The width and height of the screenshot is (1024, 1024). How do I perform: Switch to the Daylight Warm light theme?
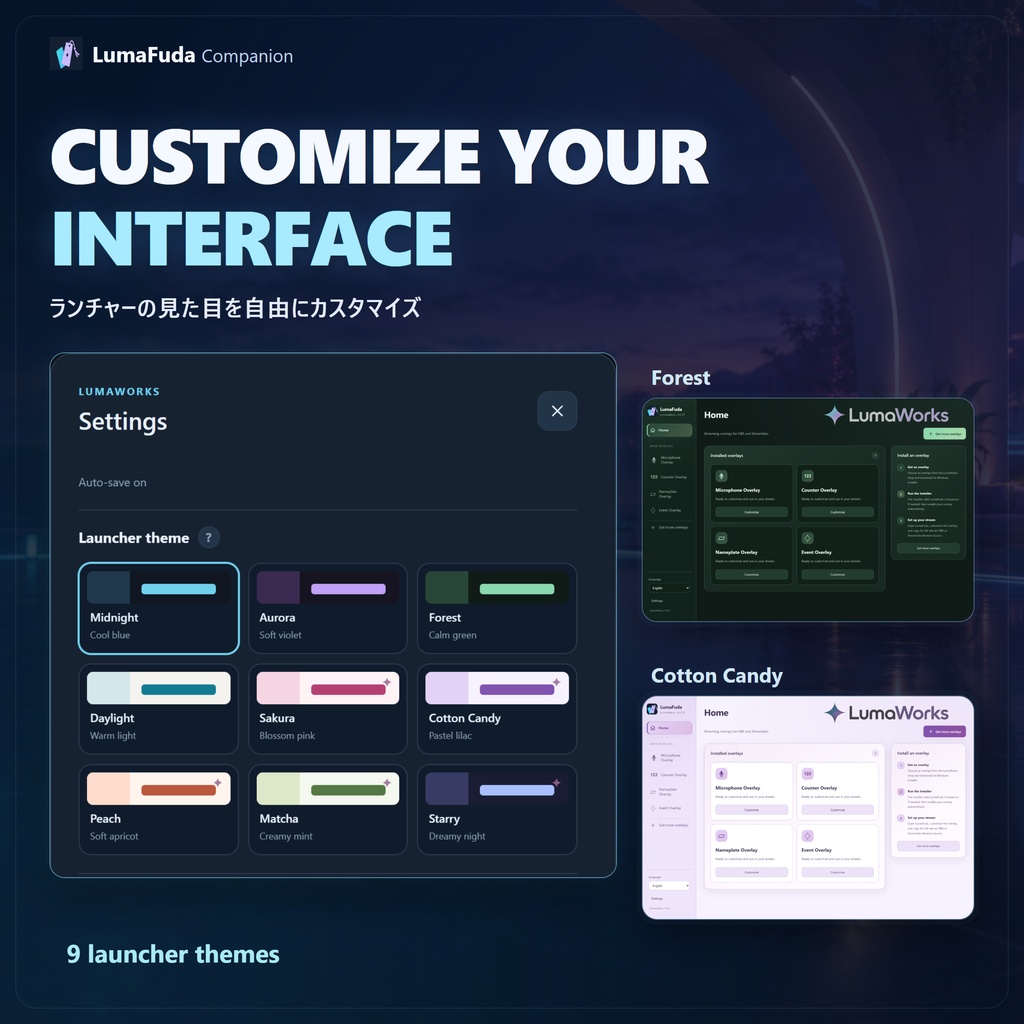159,709
